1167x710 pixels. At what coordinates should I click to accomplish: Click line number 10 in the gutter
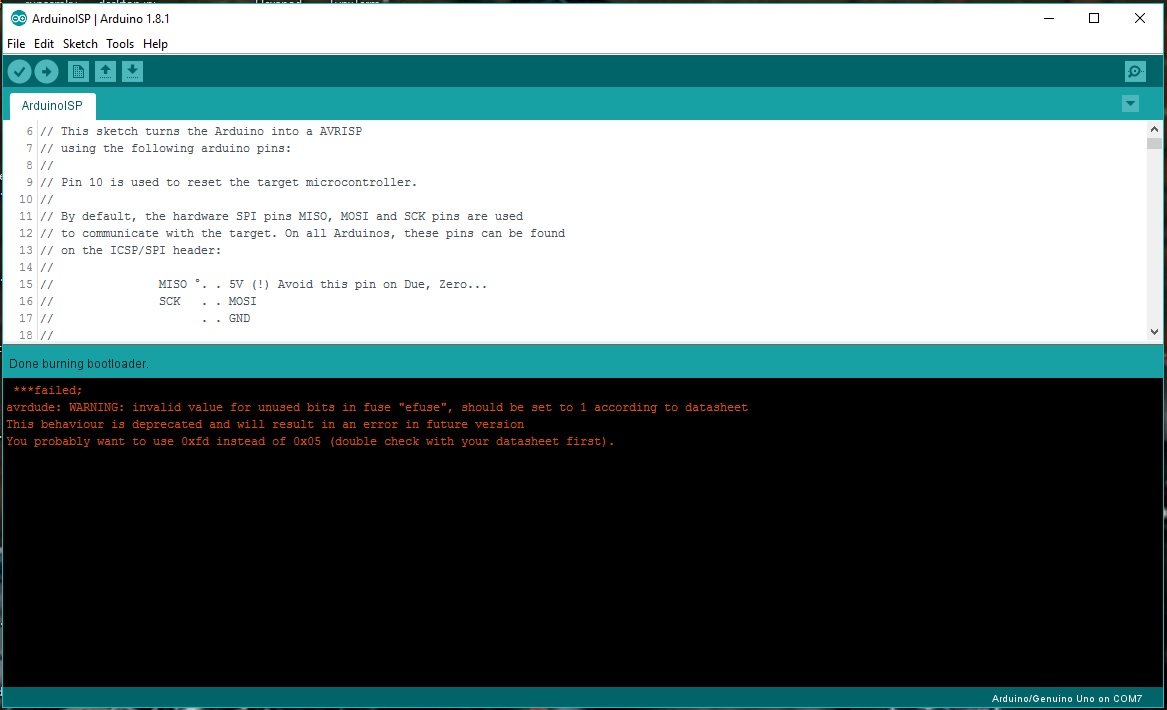click(25, 199)
